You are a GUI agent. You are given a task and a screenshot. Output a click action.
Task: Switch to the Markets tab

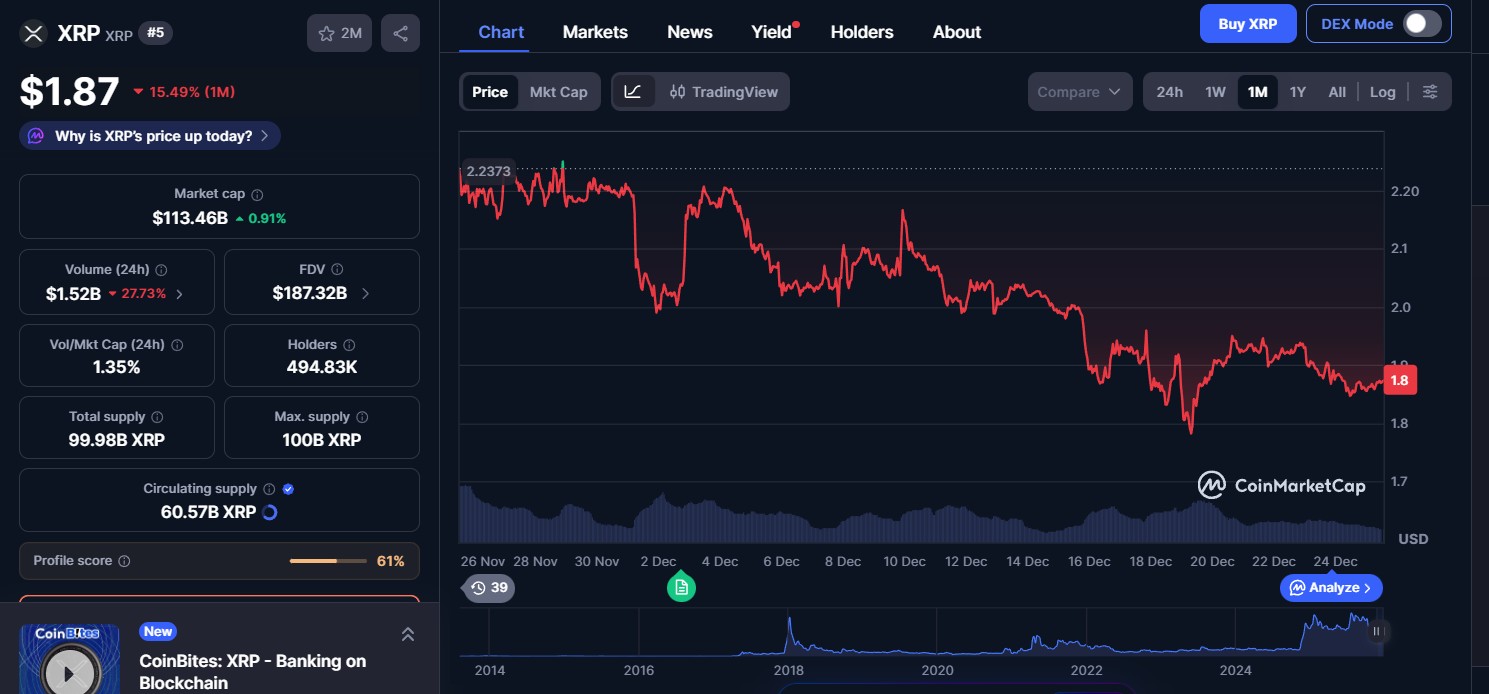click(595, 31)
